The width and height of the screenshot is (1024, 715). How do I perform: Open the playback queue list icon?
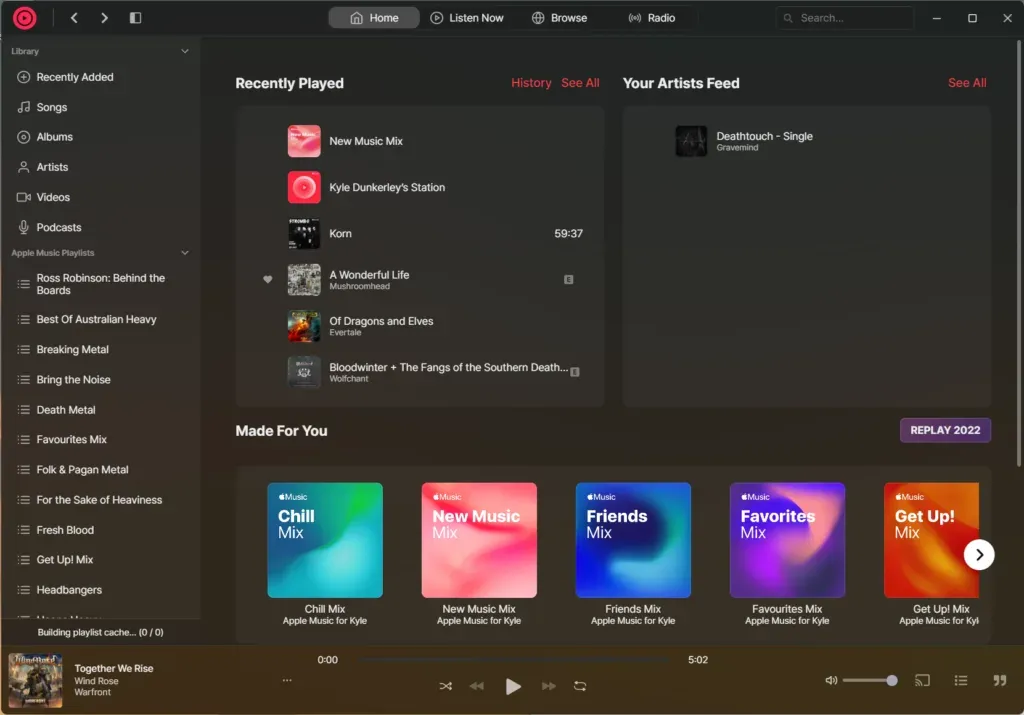[x=961, y=680]
